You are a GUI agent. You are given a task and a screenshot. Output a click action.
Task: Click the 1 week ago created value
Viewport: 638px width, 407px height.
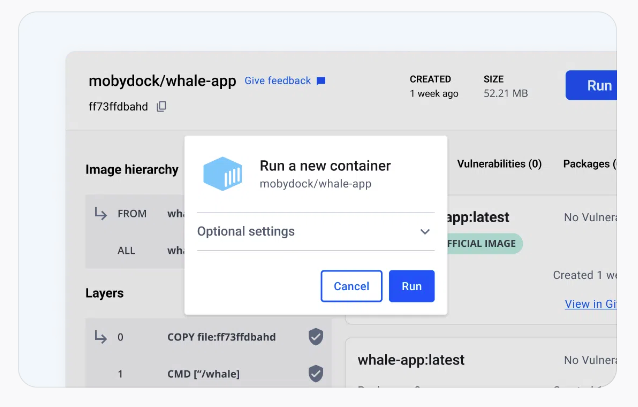pos(434,94)
